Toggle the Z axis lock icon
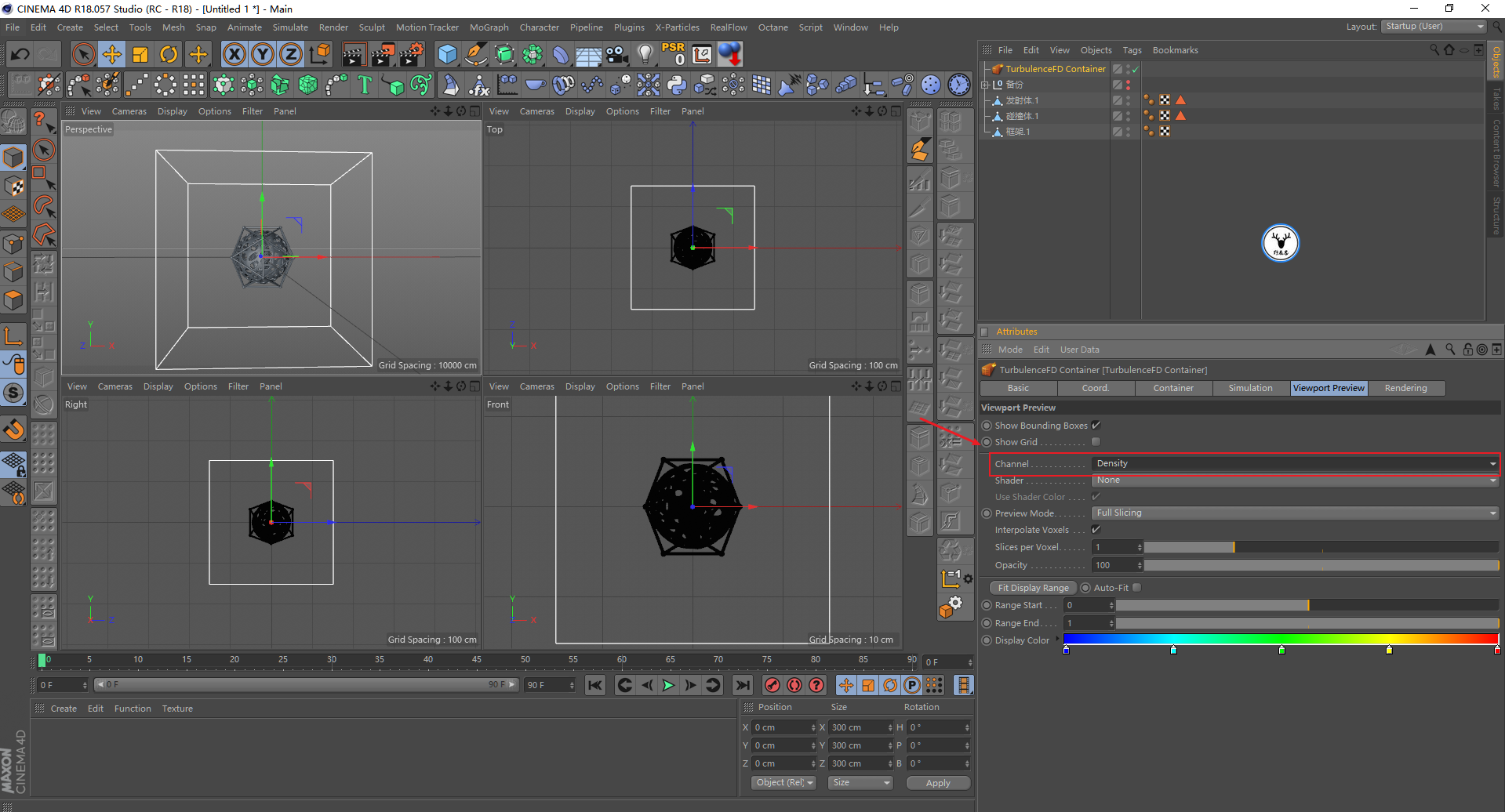 pos(290,54)
